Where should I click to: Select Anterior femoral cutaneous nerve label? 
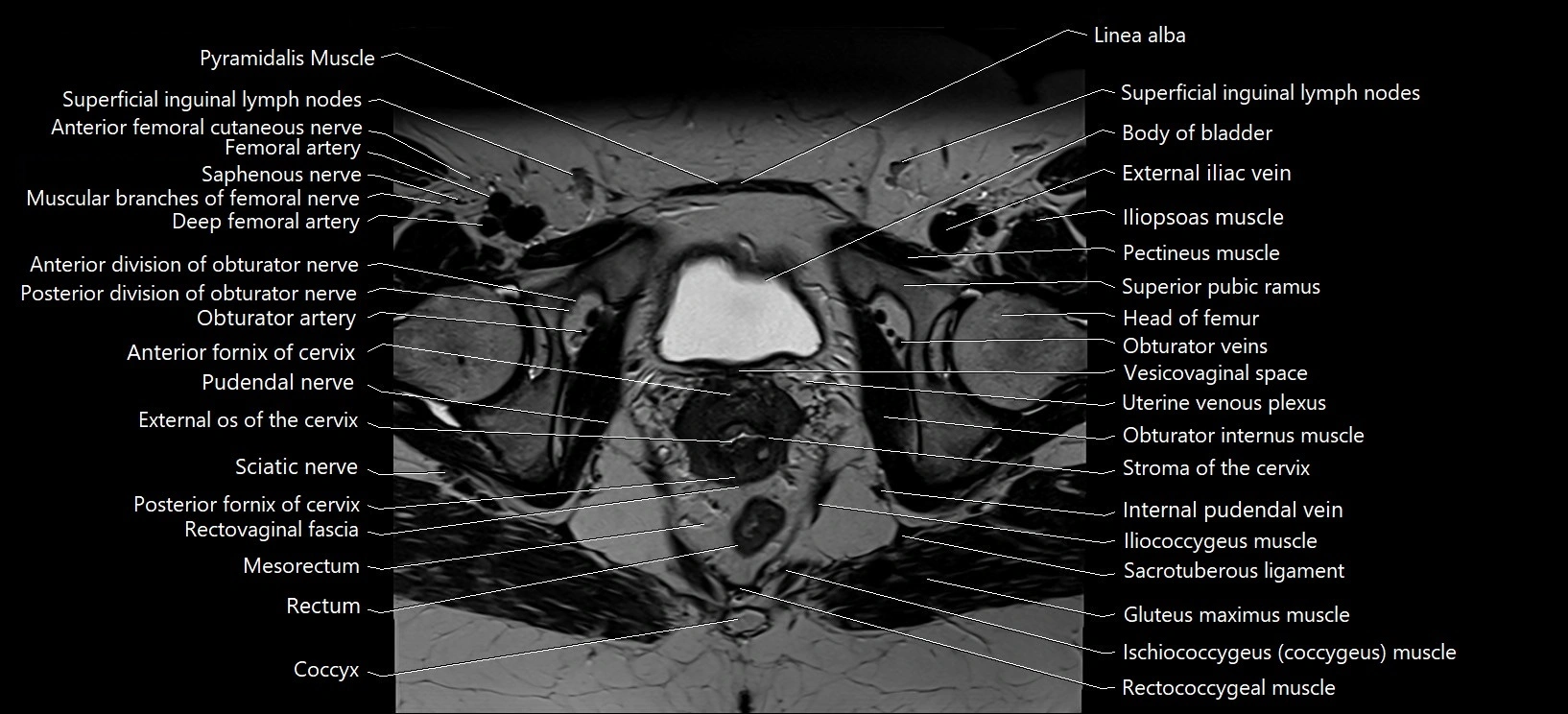point(206,127)
